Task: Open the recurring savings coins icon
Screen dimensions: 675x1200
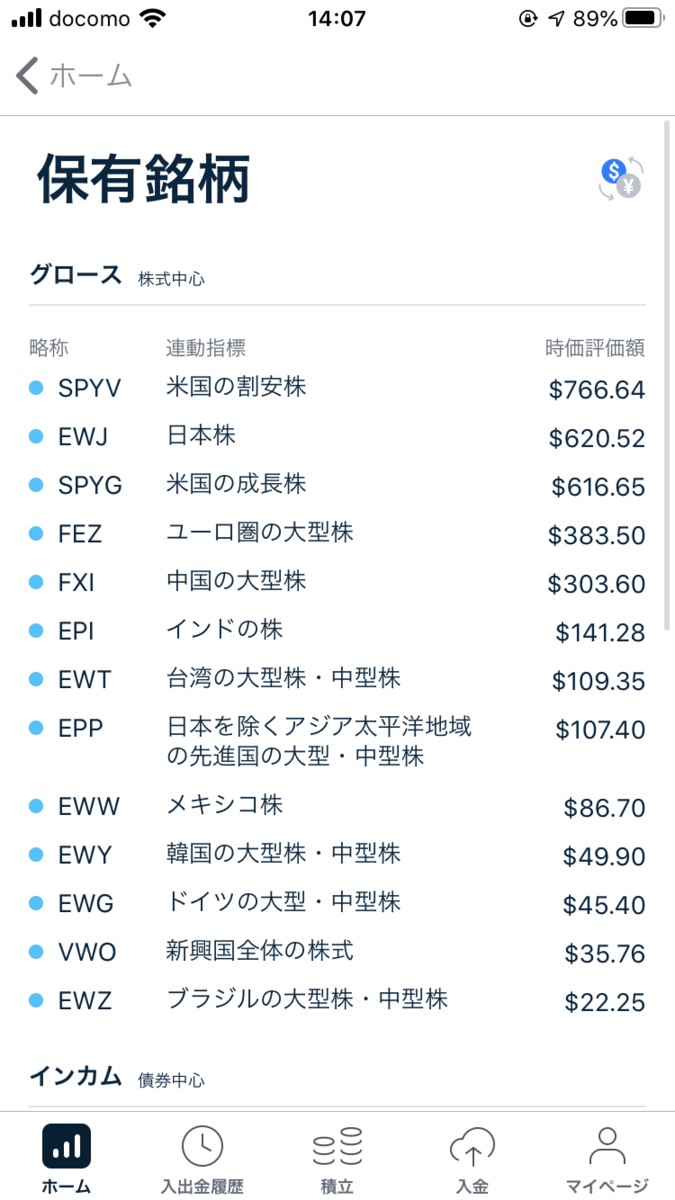Action: (x=337, y=1146)
